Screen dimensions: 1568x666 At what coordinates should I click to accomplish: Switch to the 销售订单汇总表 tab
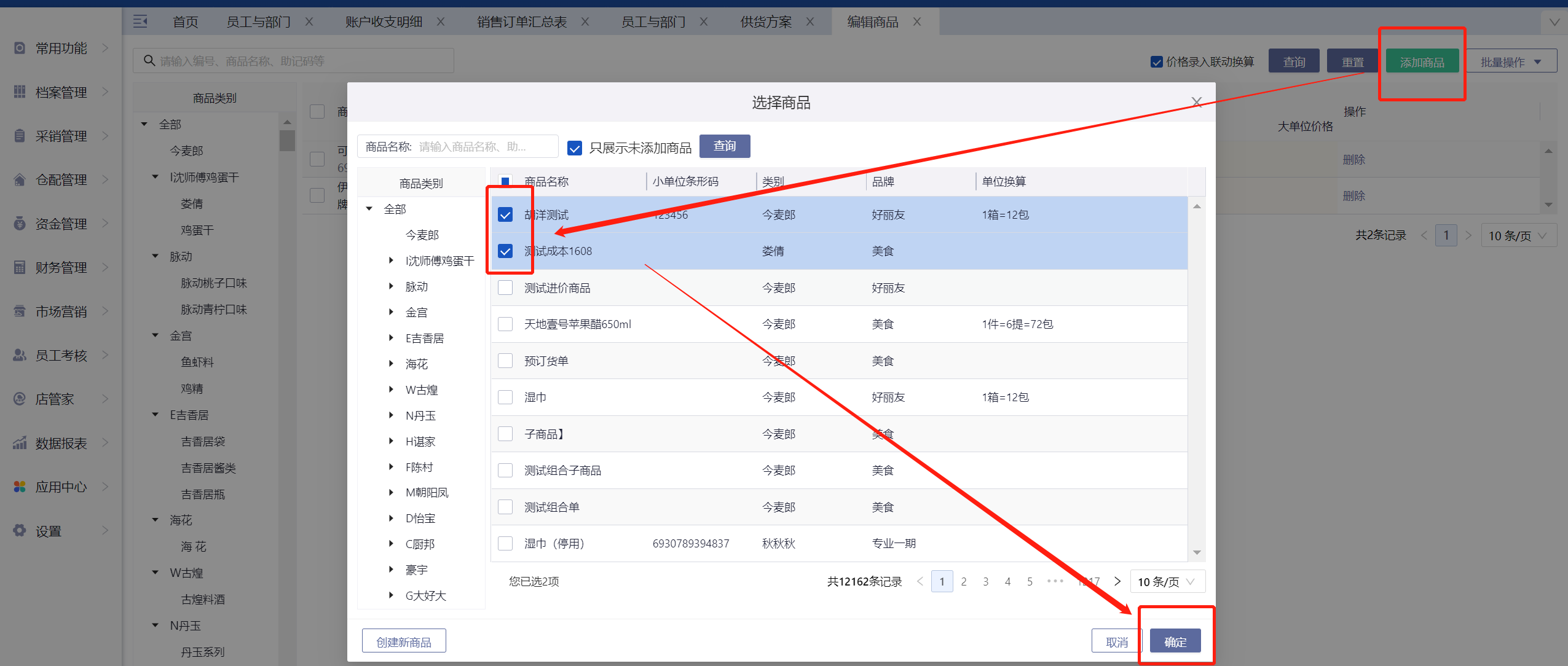pos(522,22)
